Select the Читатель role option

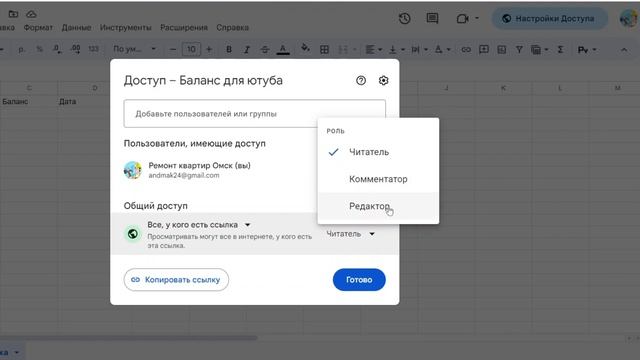pos(378,152)
